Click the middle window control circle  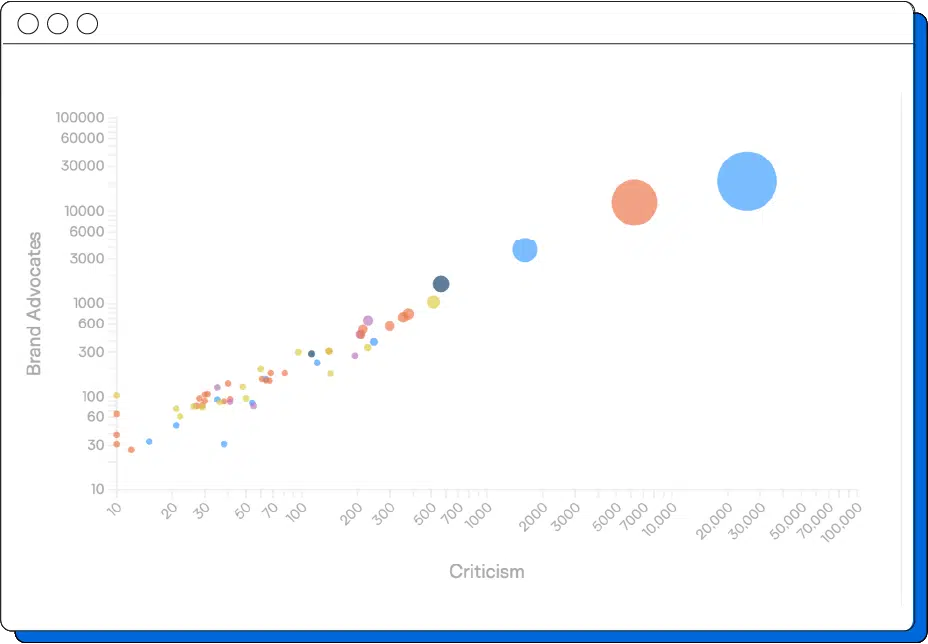point(58,24)
